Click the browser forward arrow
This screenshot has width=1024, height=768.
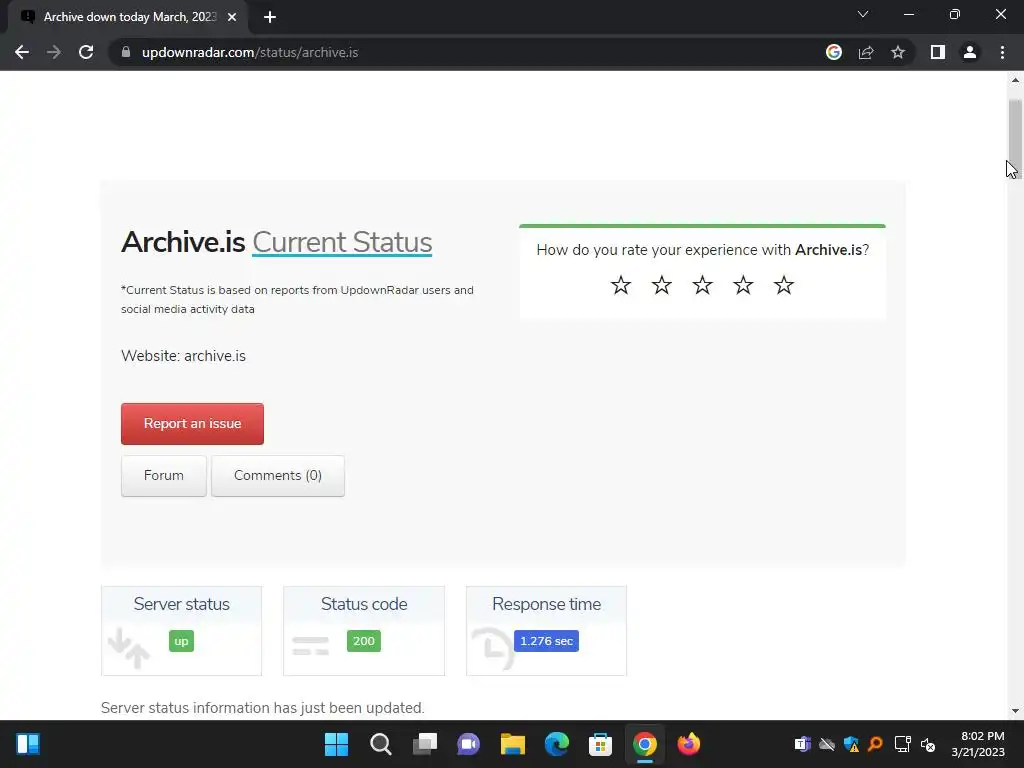54,52
